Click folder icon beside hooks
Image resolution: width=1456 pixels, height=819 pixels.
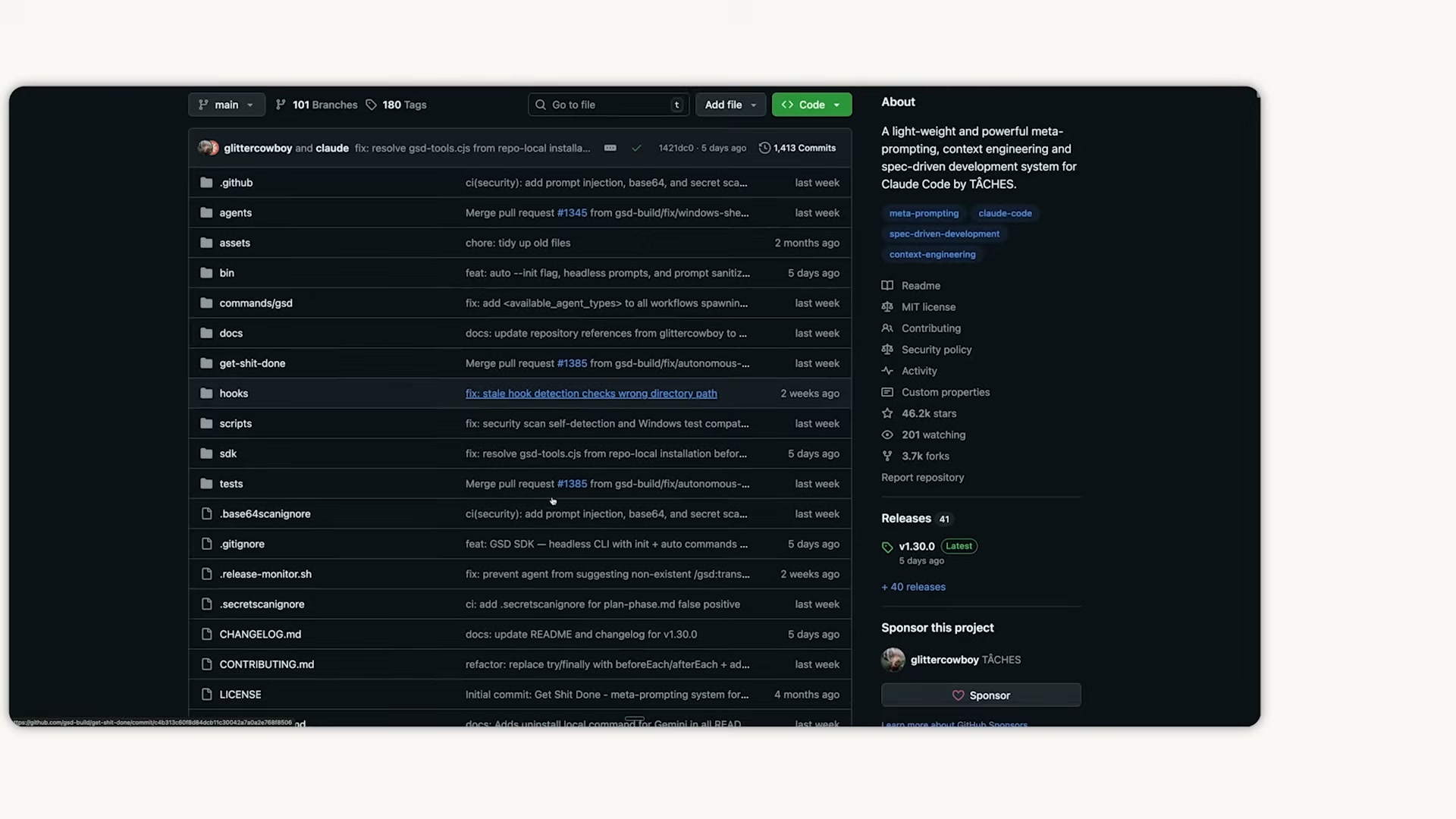tap(206, 394)
